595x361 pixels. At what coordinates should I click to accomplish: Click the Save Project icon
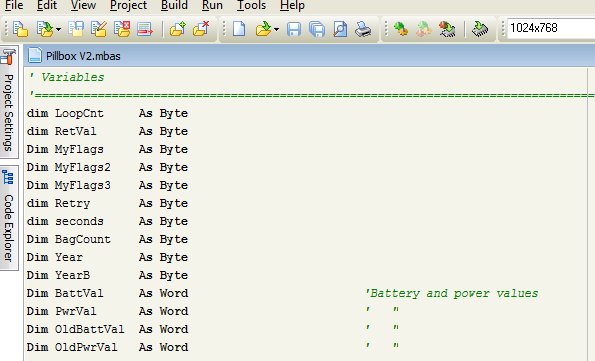(76, 29)
